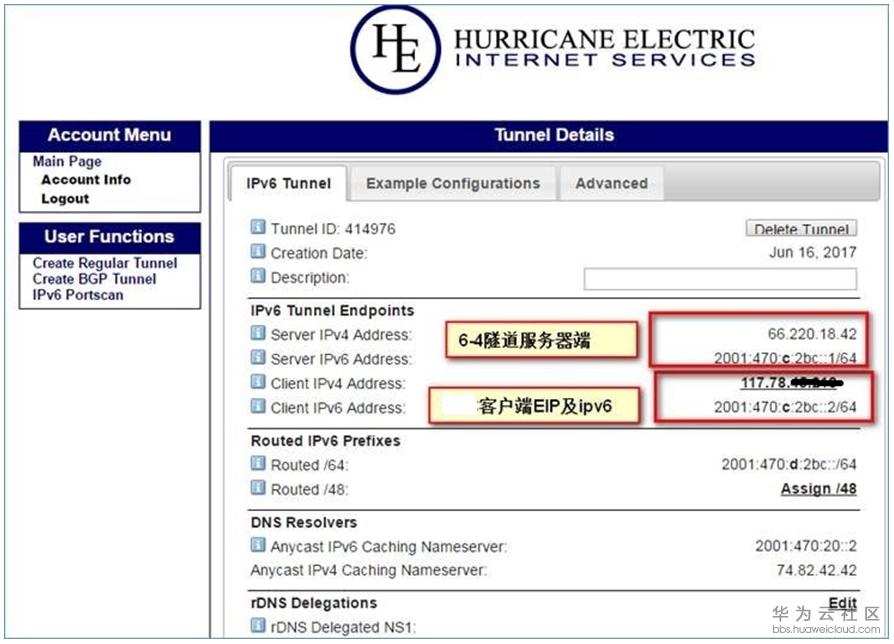Select server IPv4 value 66.220.18.42

(x=812, y=334)
